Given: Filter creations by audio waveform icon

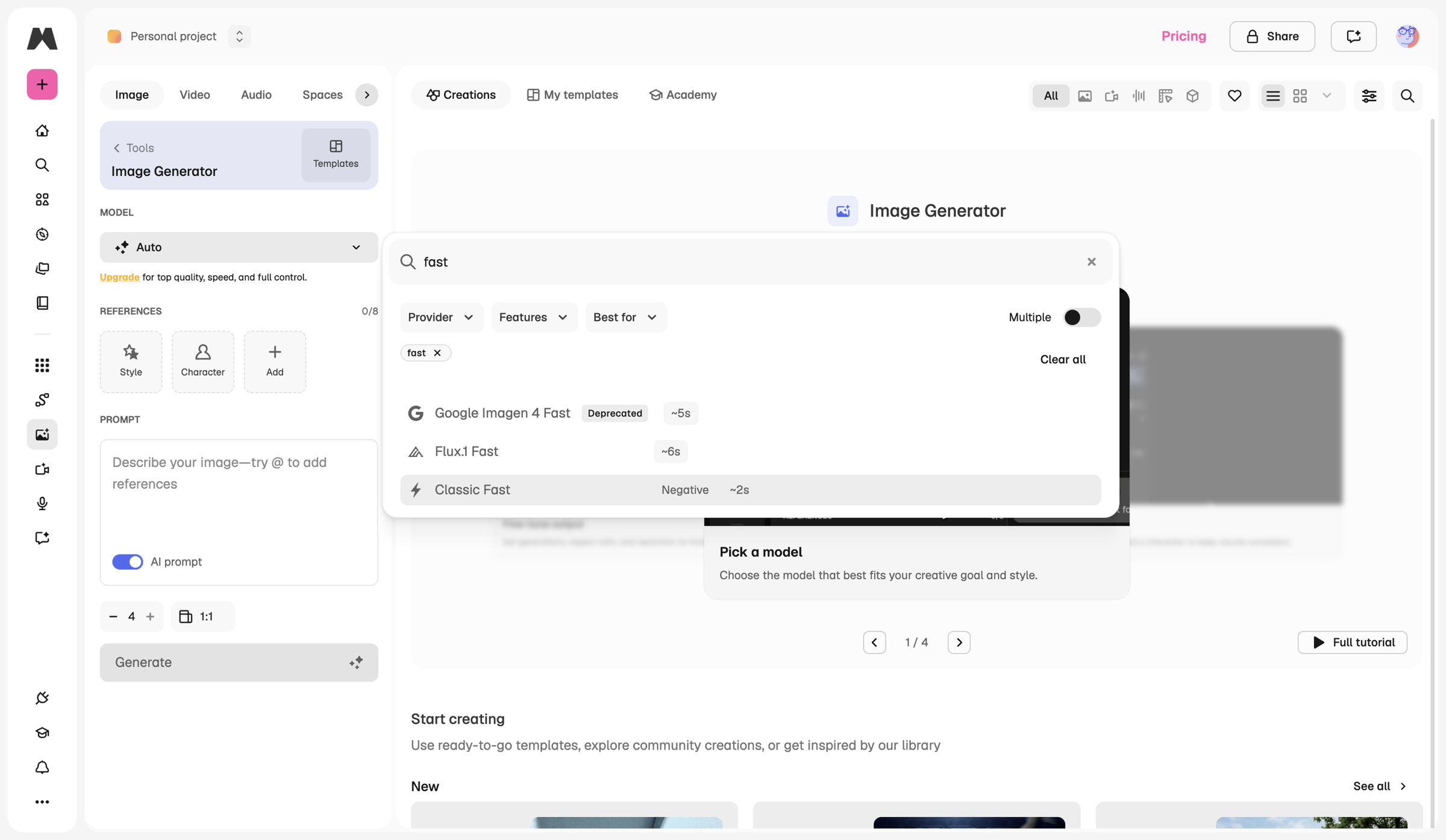Looking at the screenshot, I should coord(1138,96).
